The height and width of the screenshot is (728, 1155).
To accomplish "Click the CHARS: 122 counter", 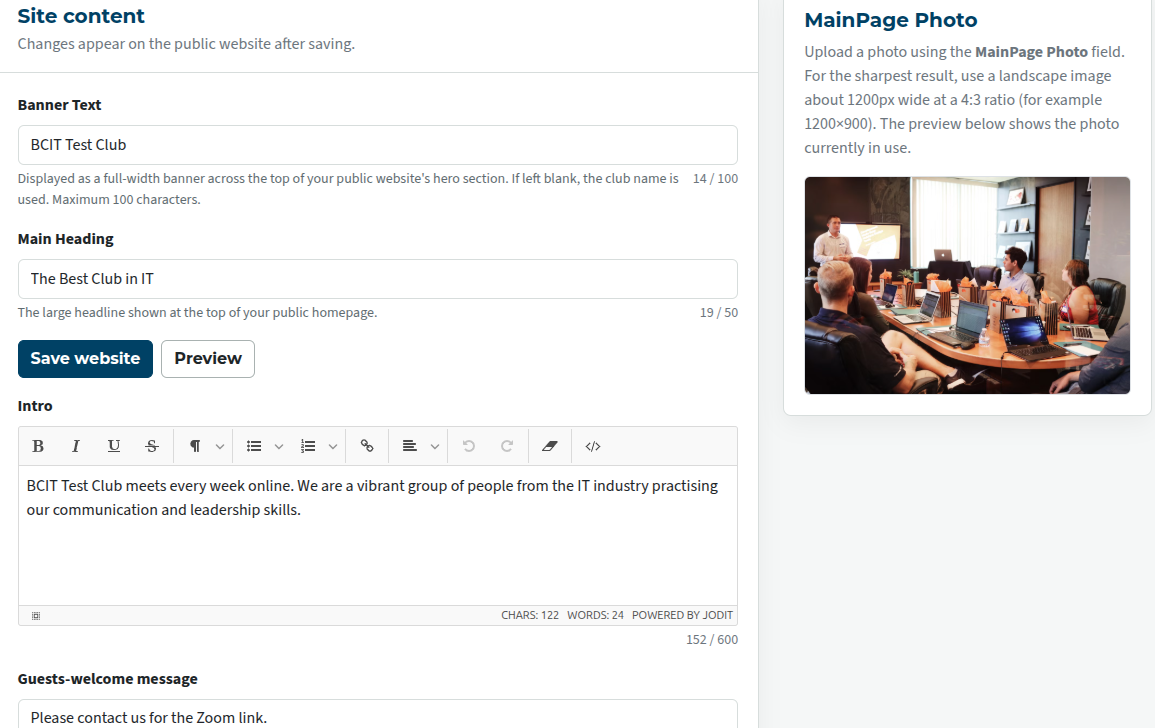I will (x=530, y=615).
